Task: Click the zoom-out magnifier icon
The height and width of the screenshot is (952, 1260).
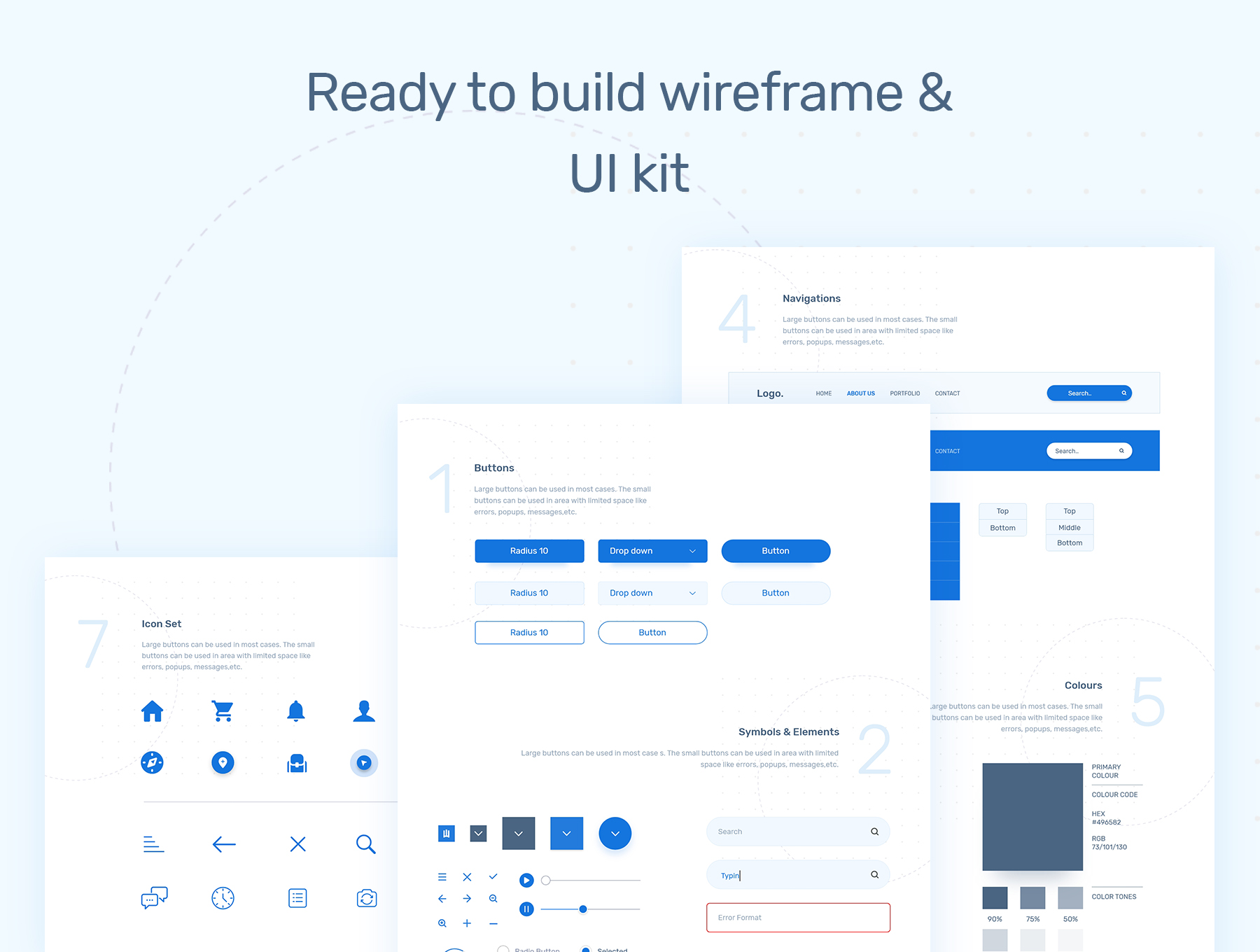Action: tap(493, 899)
